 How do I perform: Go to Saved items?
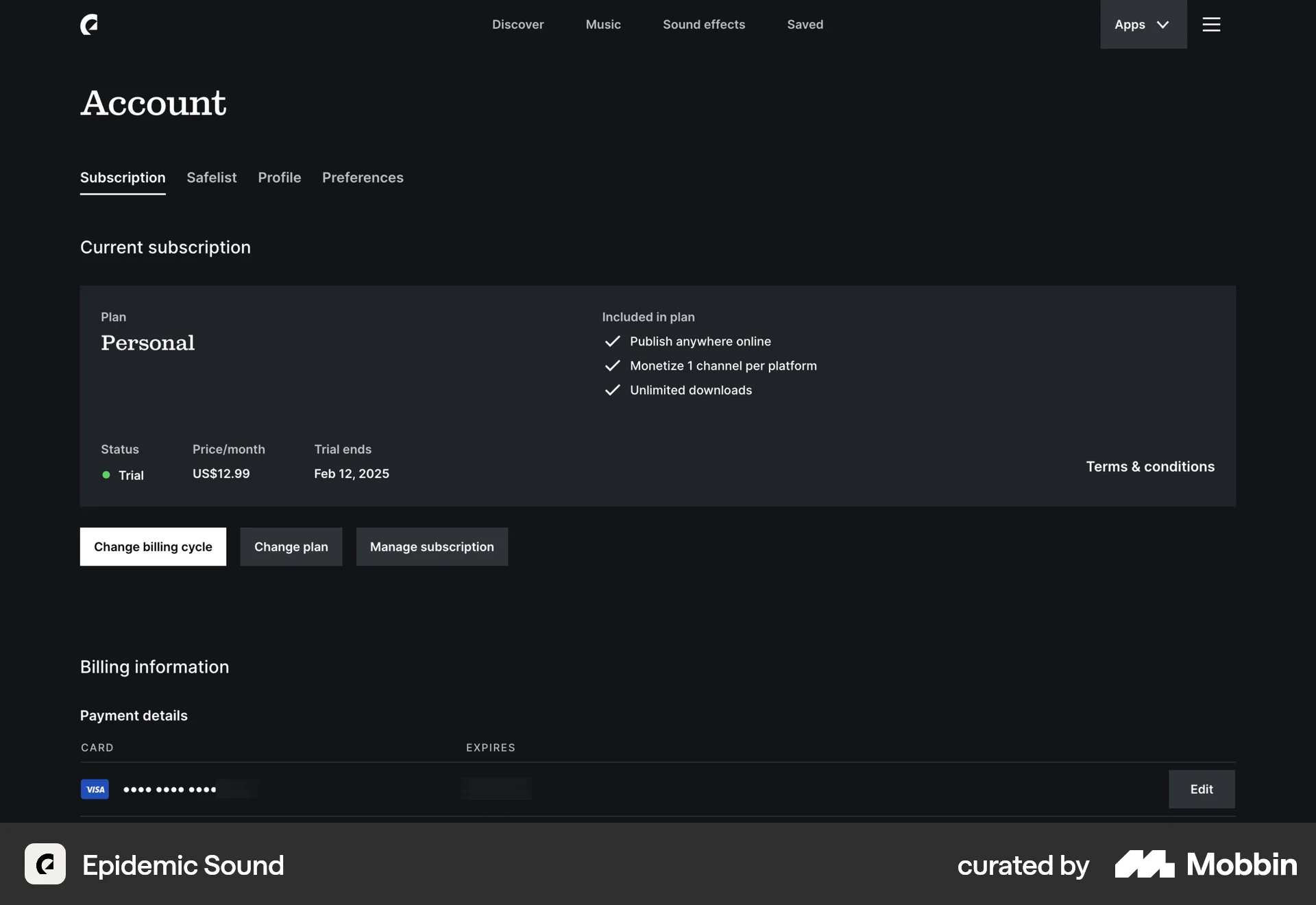(x=805, y=25)
